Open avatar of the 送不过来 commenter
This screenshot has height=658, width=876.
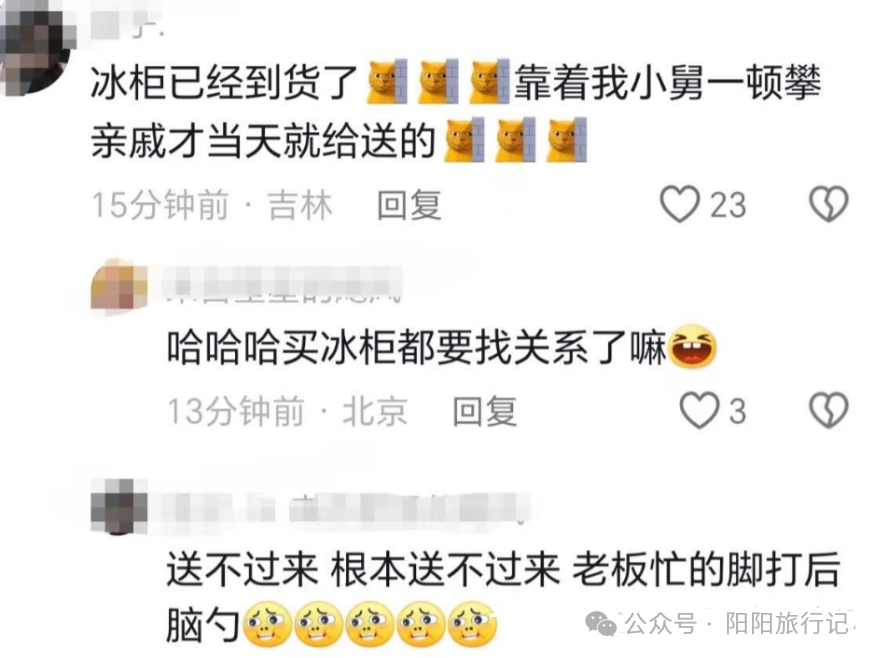119,506
